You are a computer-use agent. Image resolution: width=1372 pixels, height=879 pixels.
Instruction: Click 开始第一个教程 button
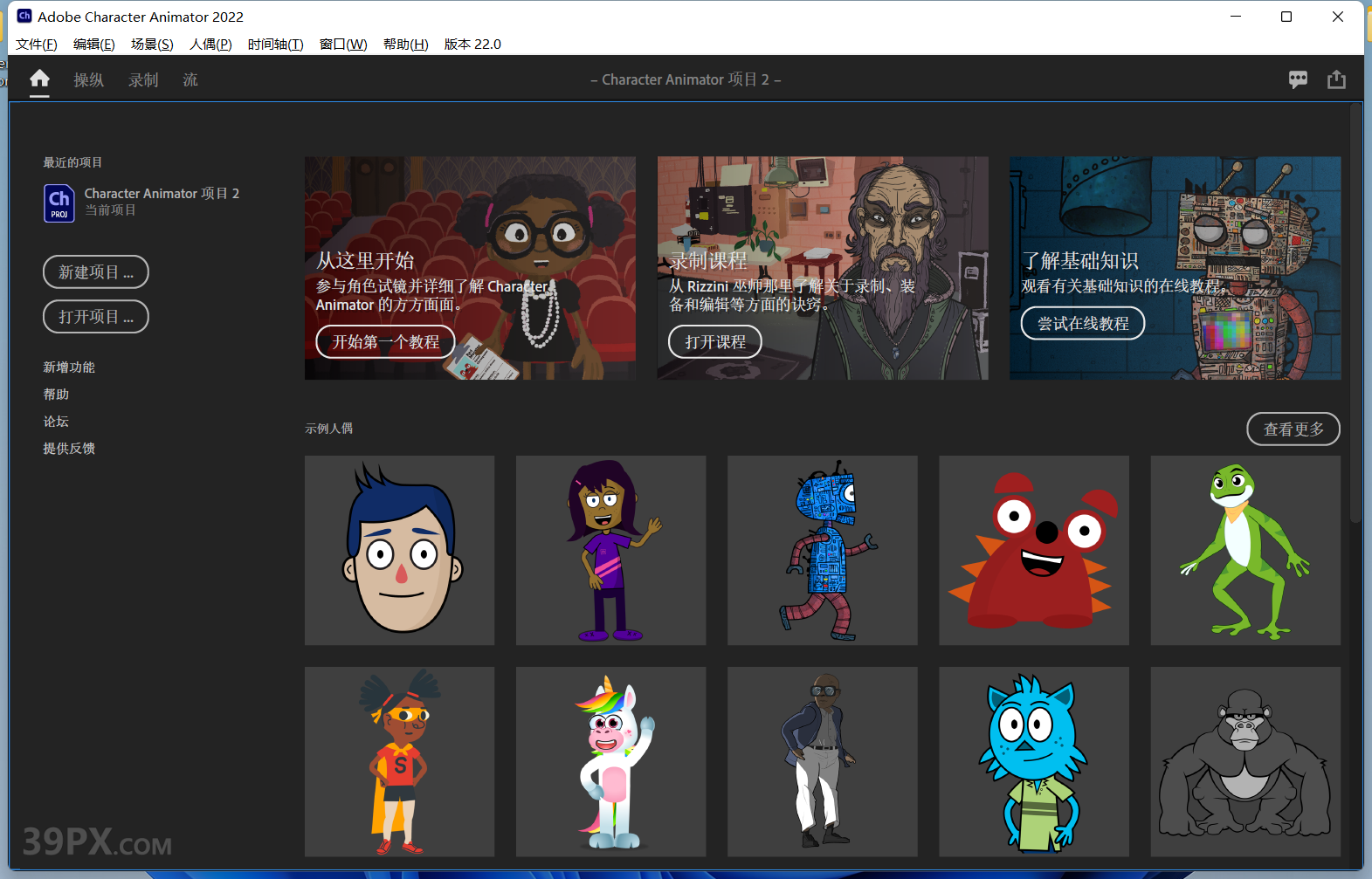pyautogui.click(x=385, y=342)
